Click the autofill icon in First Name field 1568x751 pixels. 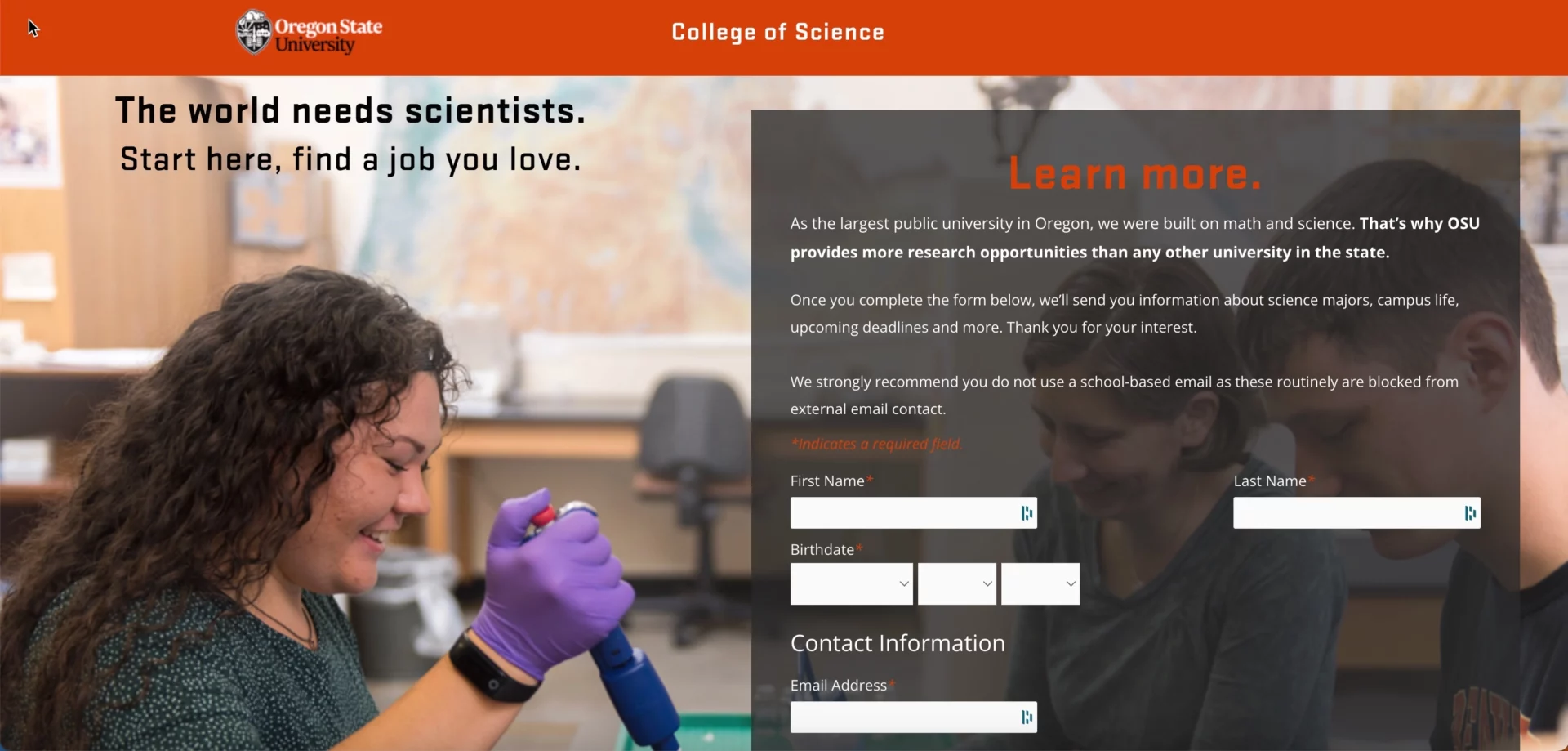pyautogui.click(x=1027, y=513)
